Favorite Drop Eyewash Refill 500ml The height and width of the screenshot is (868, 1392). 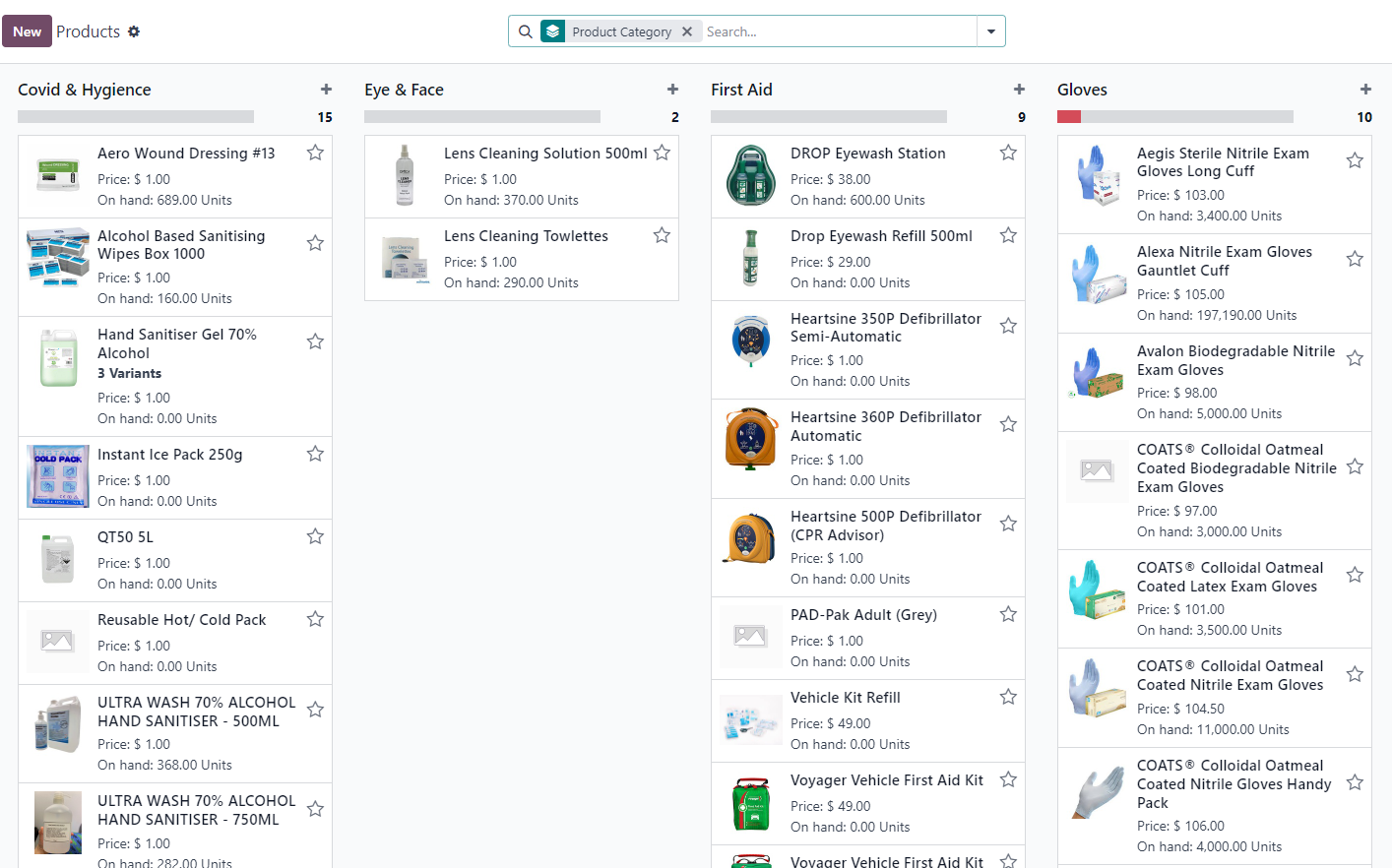pyautogui.click(x=1008, y=235)
